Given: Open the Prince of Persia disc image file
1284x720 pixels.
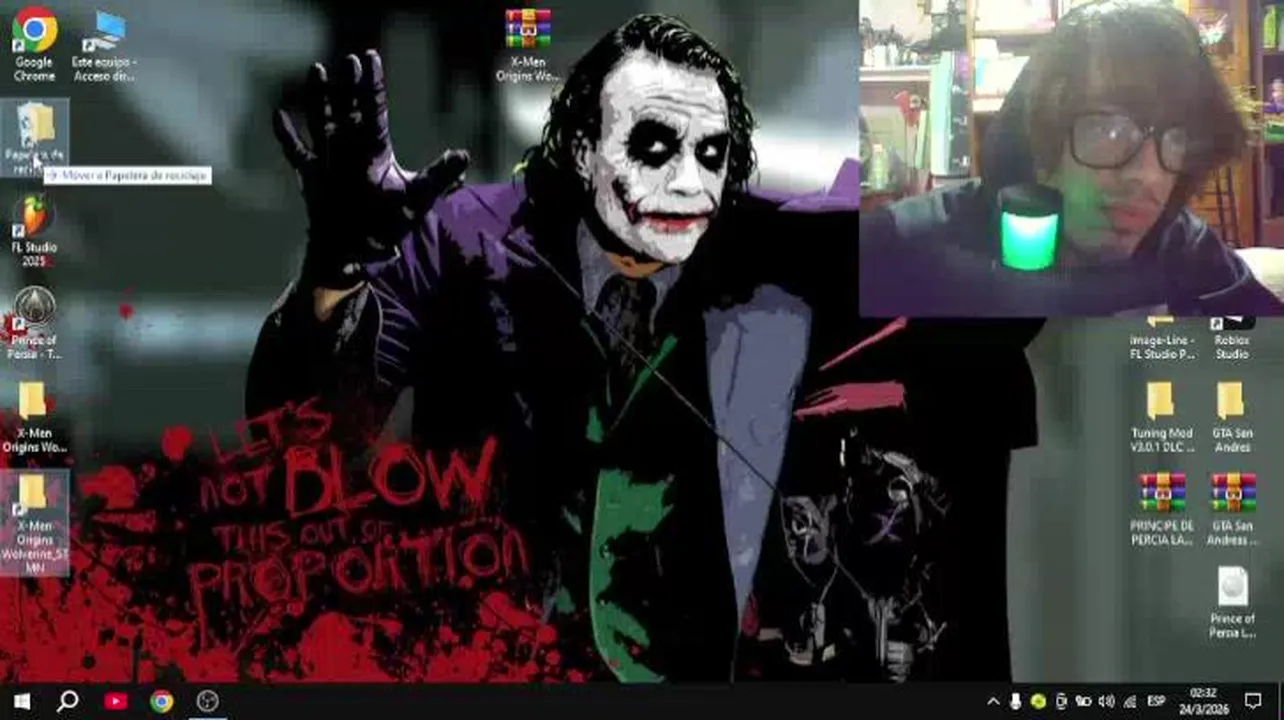Looking at the screenshot, I should click(1232, 603).
